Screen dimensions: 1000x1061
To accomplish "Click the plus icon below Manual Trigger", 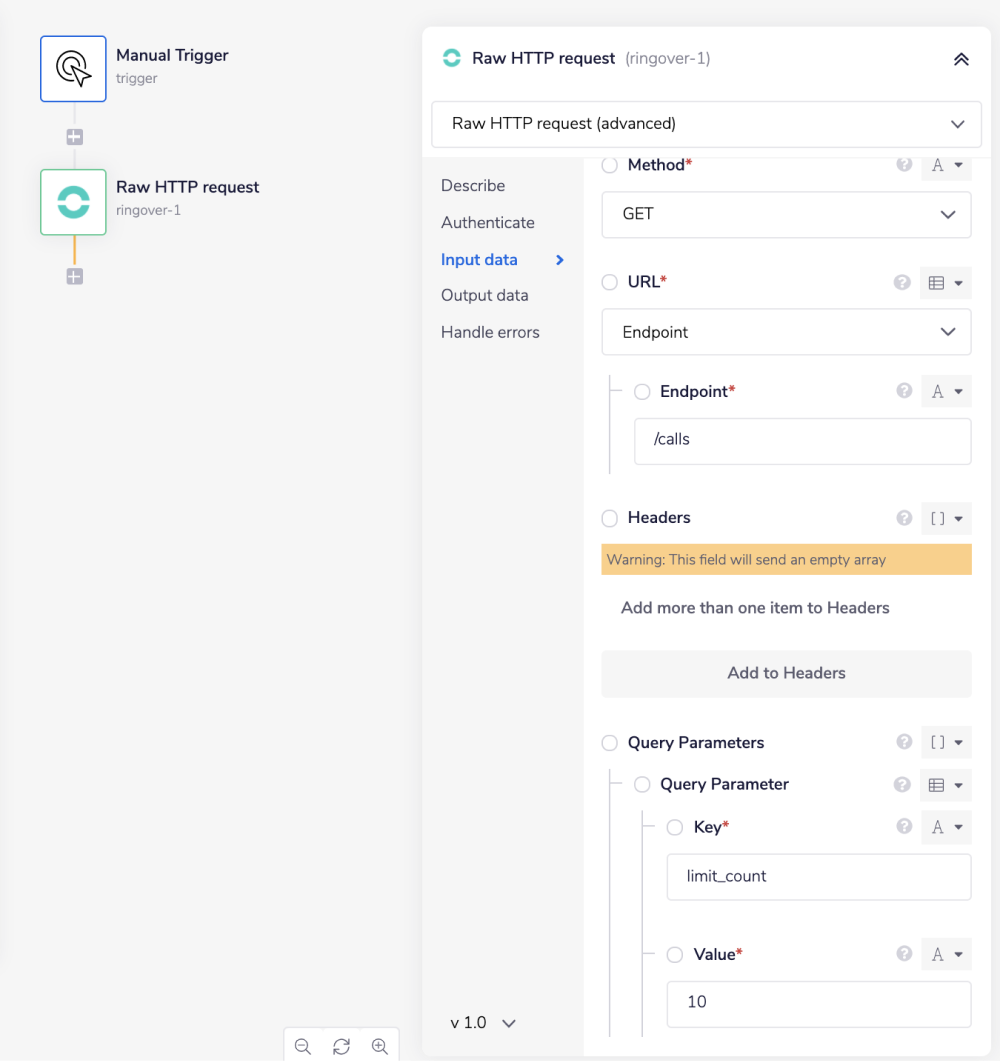I will [74, 137].
